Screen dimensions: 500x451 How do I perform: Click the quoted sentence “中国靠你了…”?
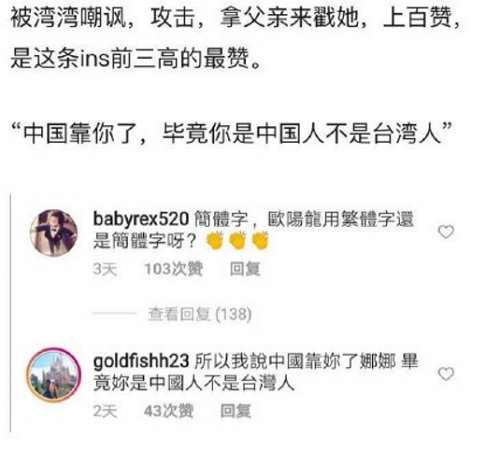coord(231,134)
